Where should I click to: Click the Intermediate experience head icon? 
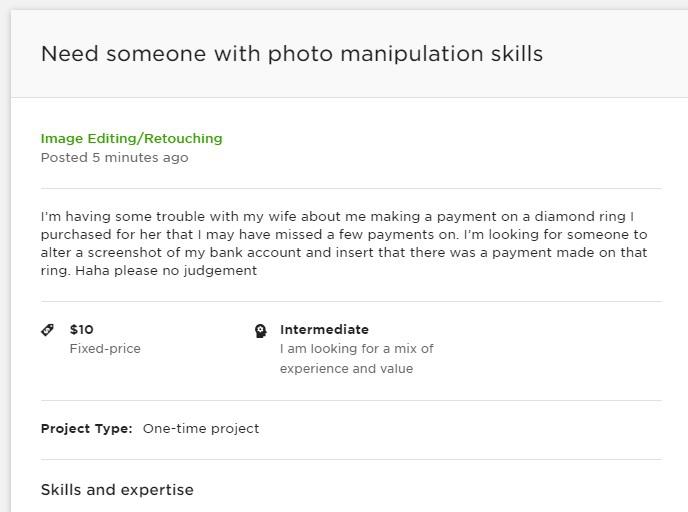(x=260, y=331)
